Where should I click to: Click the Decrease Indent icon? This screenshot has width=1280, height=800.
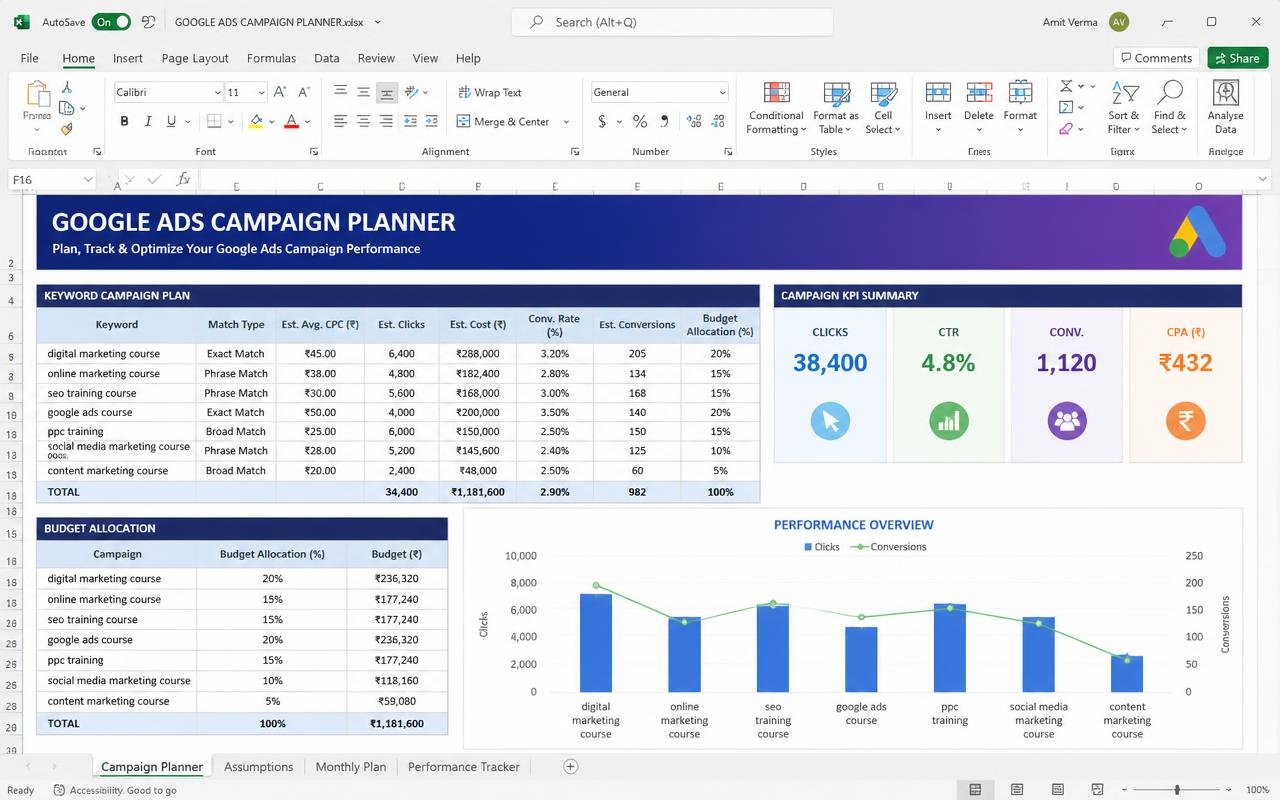click(x=411, y=121)
